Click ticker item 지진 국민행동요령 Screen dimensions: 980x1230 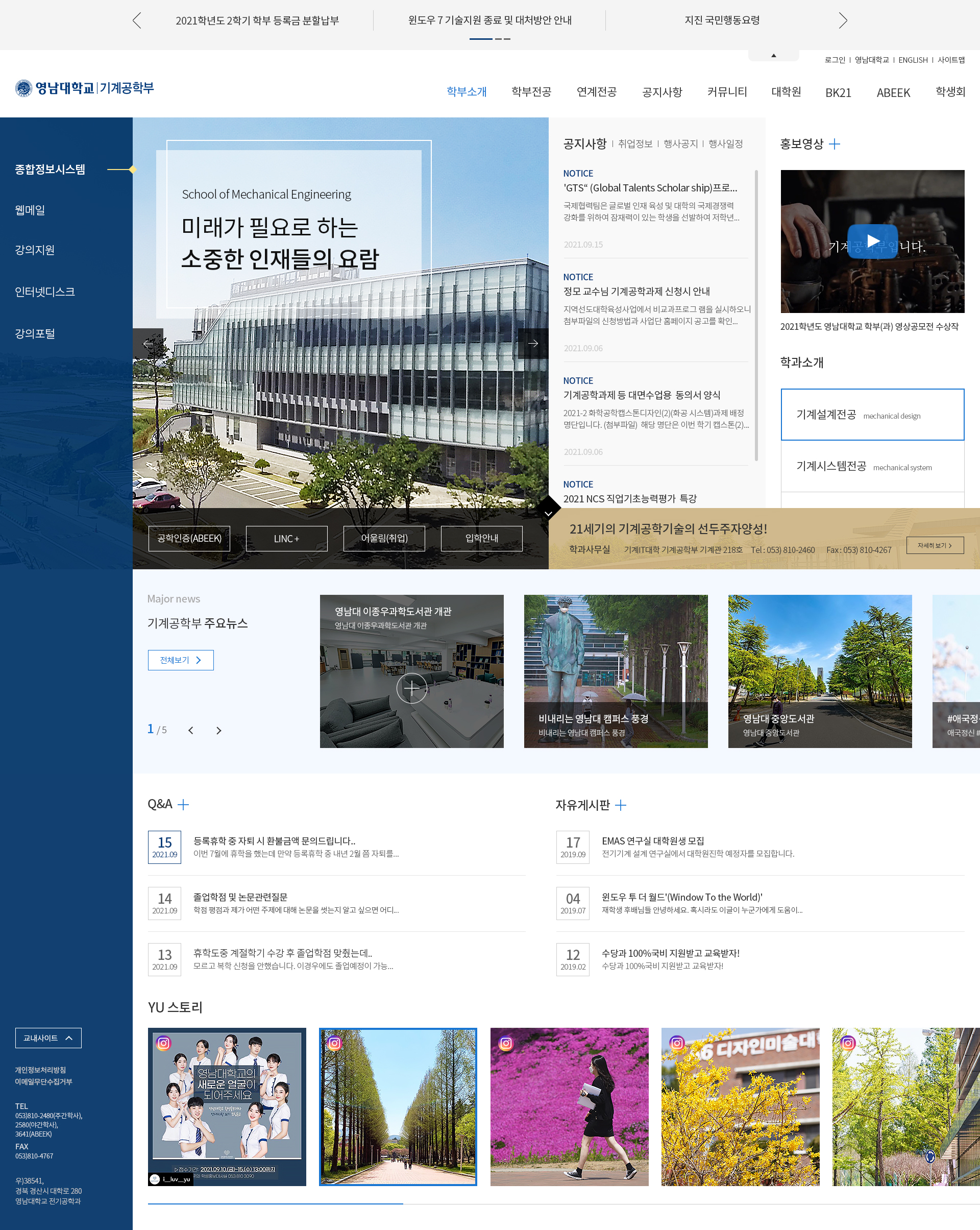coord(722,20)
